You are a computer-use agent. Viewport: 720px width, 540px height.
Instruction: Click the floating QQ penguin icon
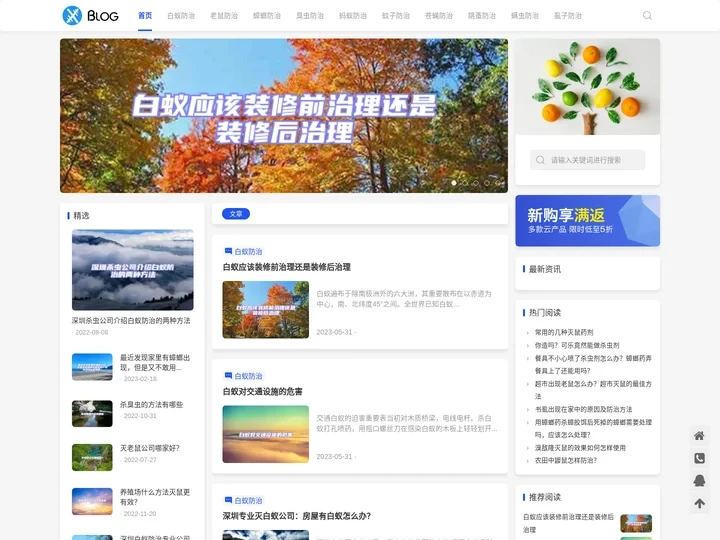pos(699,481)
